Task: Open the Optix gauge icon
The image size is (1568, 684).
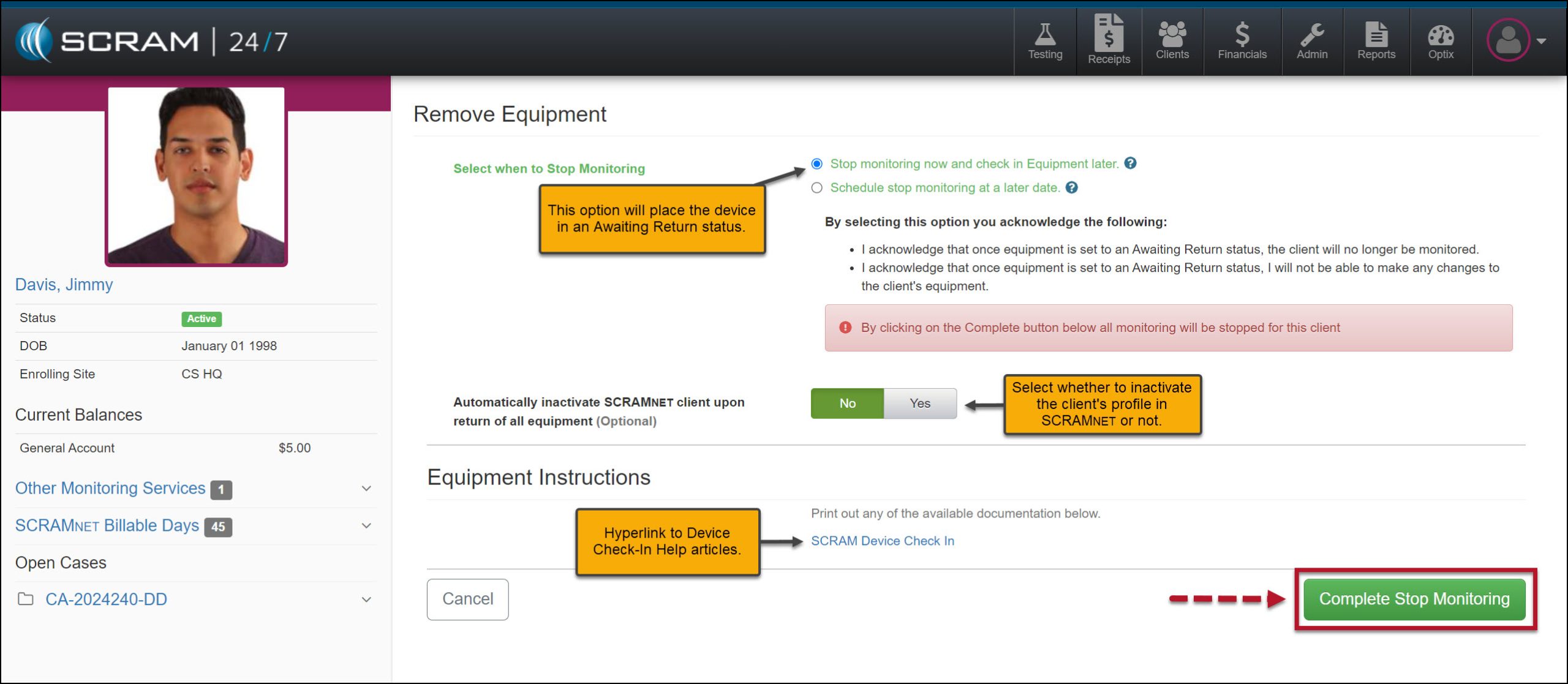Action: [1440, 42]
